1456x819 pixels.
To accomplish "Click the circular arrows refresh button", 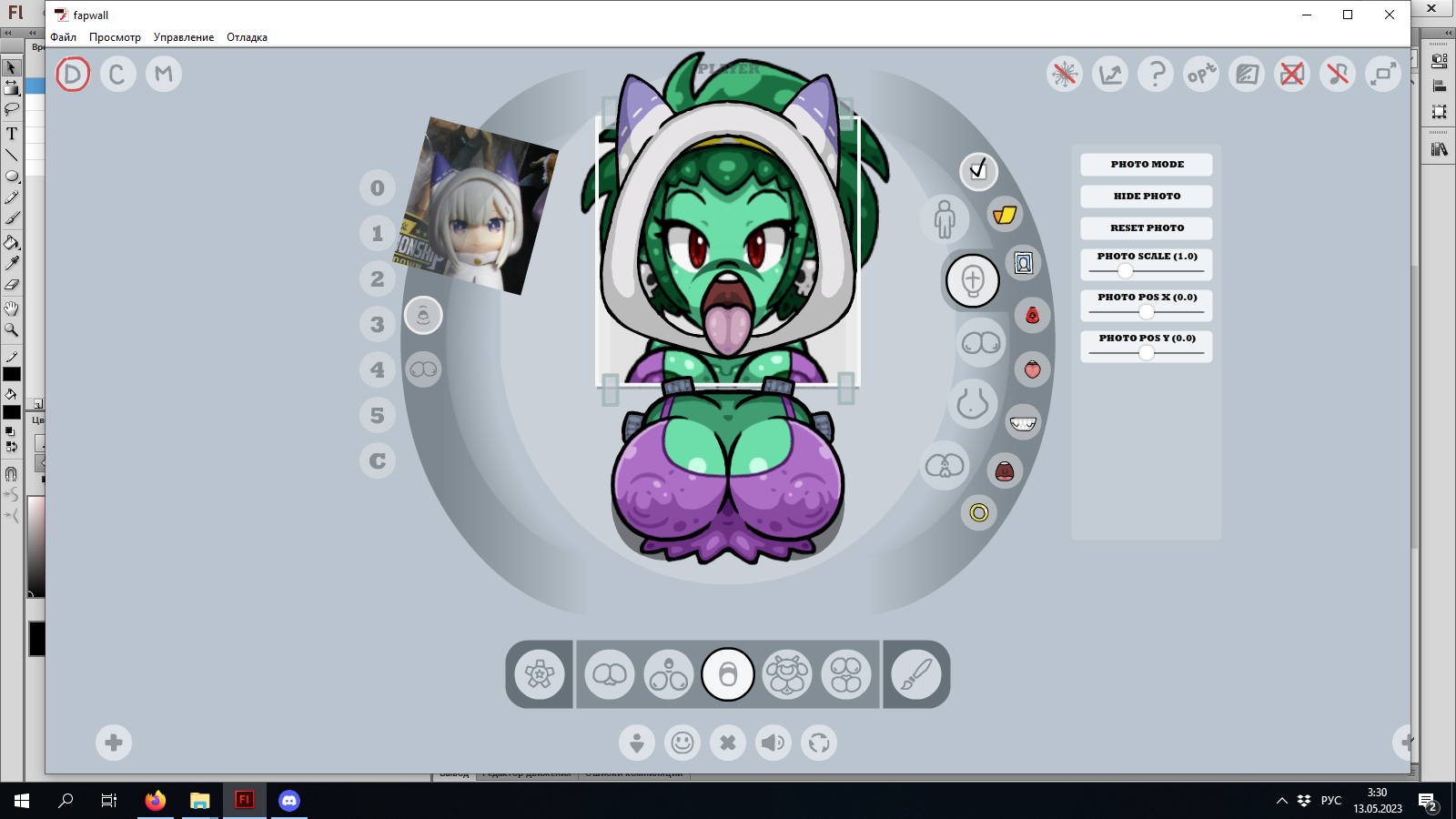I will coord(819,743).
